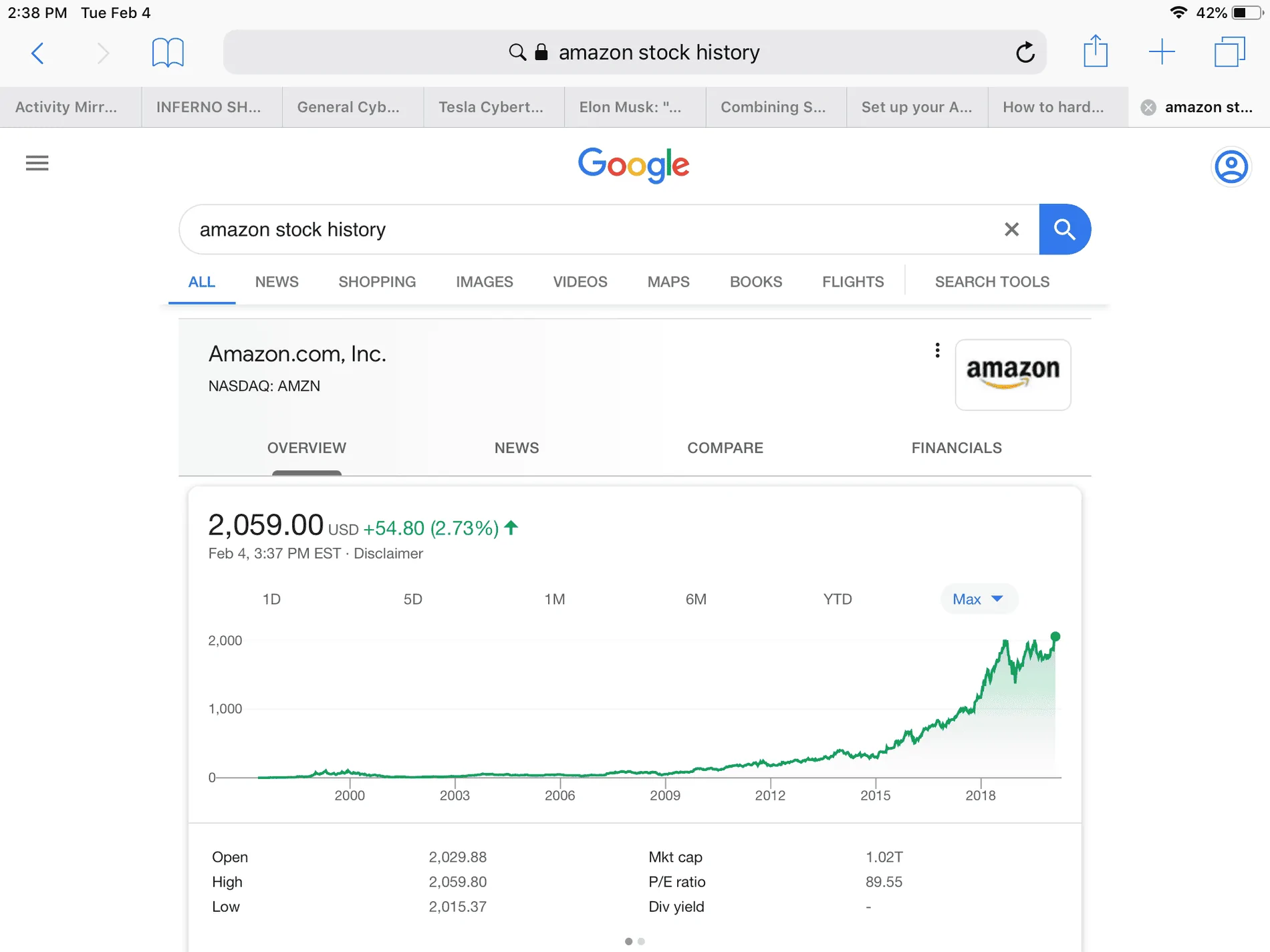Image resolution: width=1270 pixels, height=952 pixels.
Task: Clear the search query with the X
Action: [x=1011, y=229]
